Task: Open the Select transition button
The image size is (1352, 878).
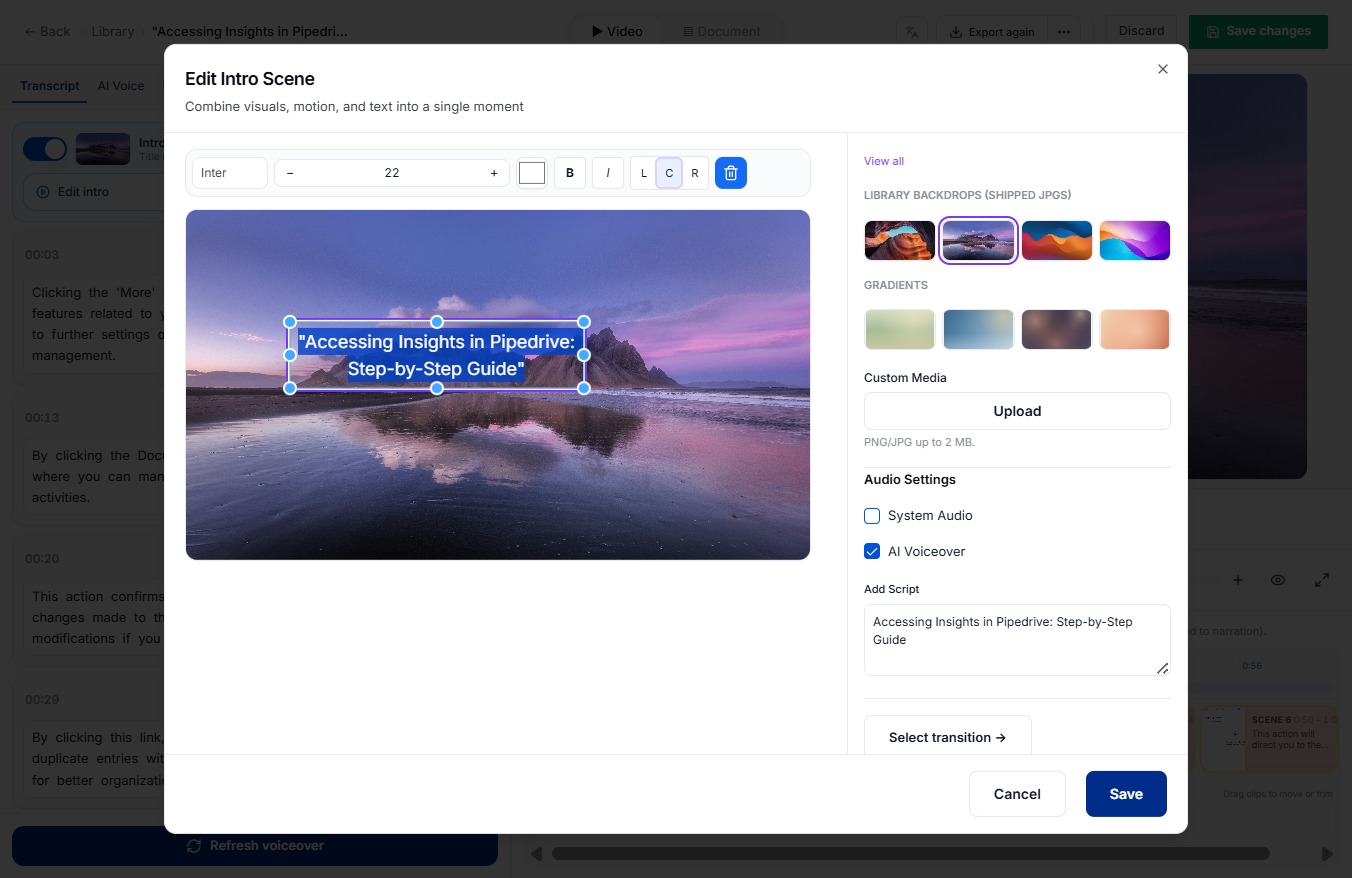Action: click(947, 737)
